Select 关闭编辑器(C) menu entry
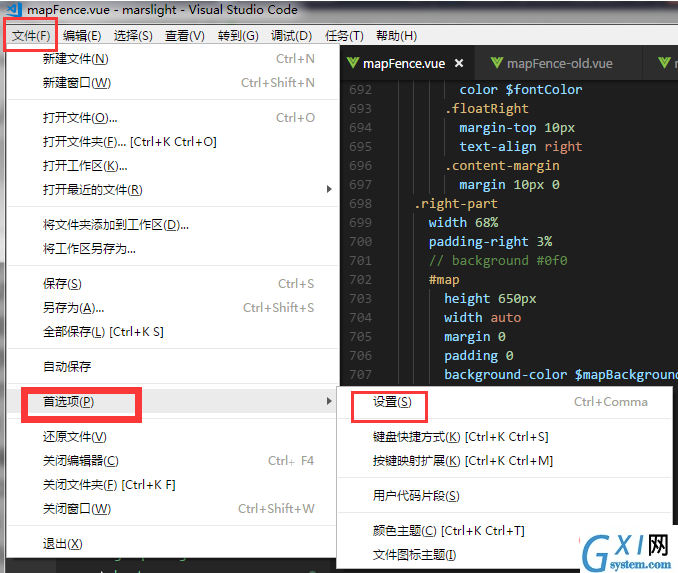 173,461
